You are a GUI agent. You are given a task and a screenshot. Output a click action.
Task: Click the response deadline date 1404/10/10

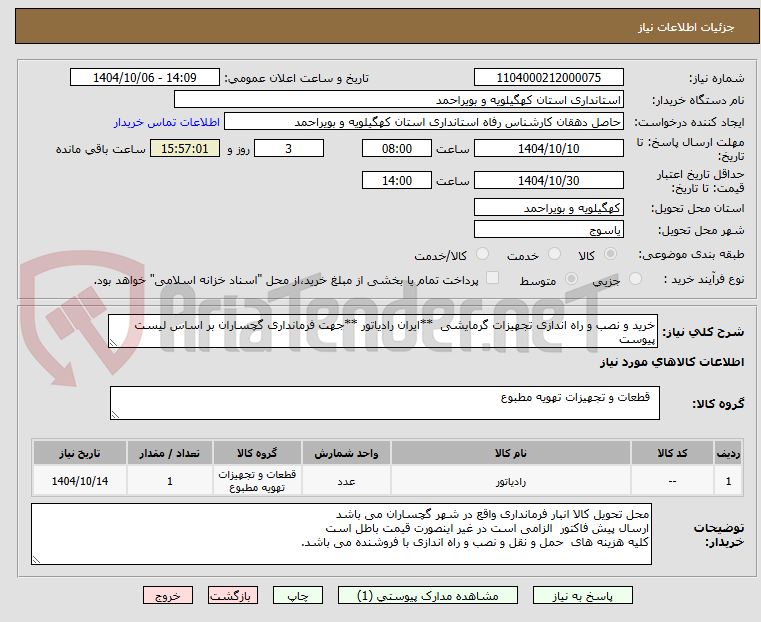coord(548,148)
